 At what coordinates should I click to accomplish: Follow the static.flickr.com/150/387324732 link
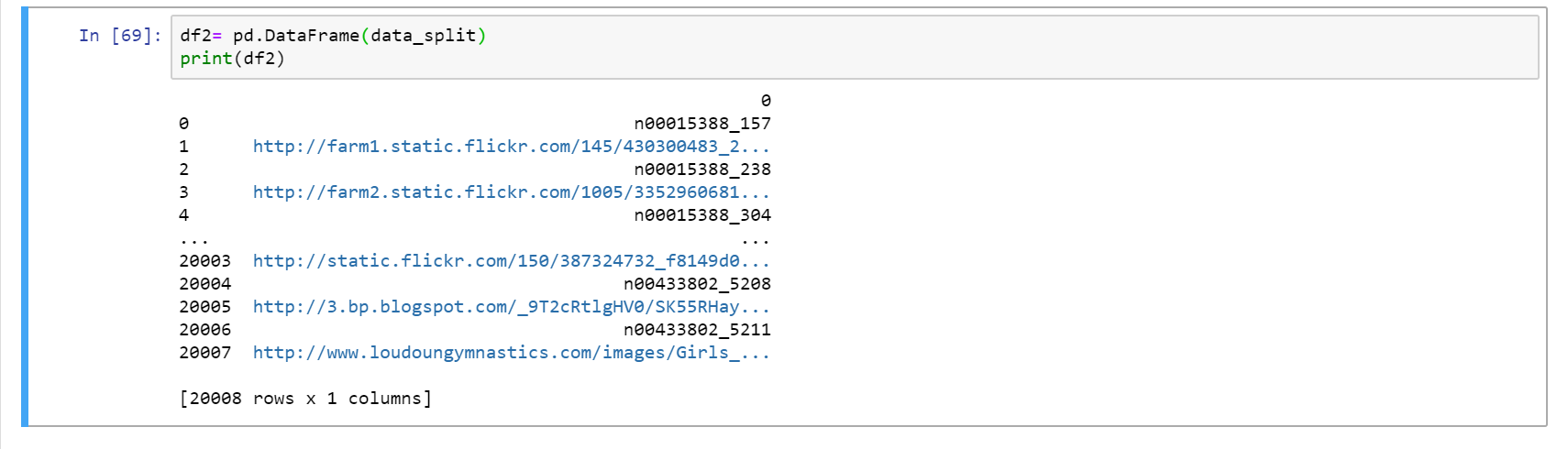coord(512,261)
